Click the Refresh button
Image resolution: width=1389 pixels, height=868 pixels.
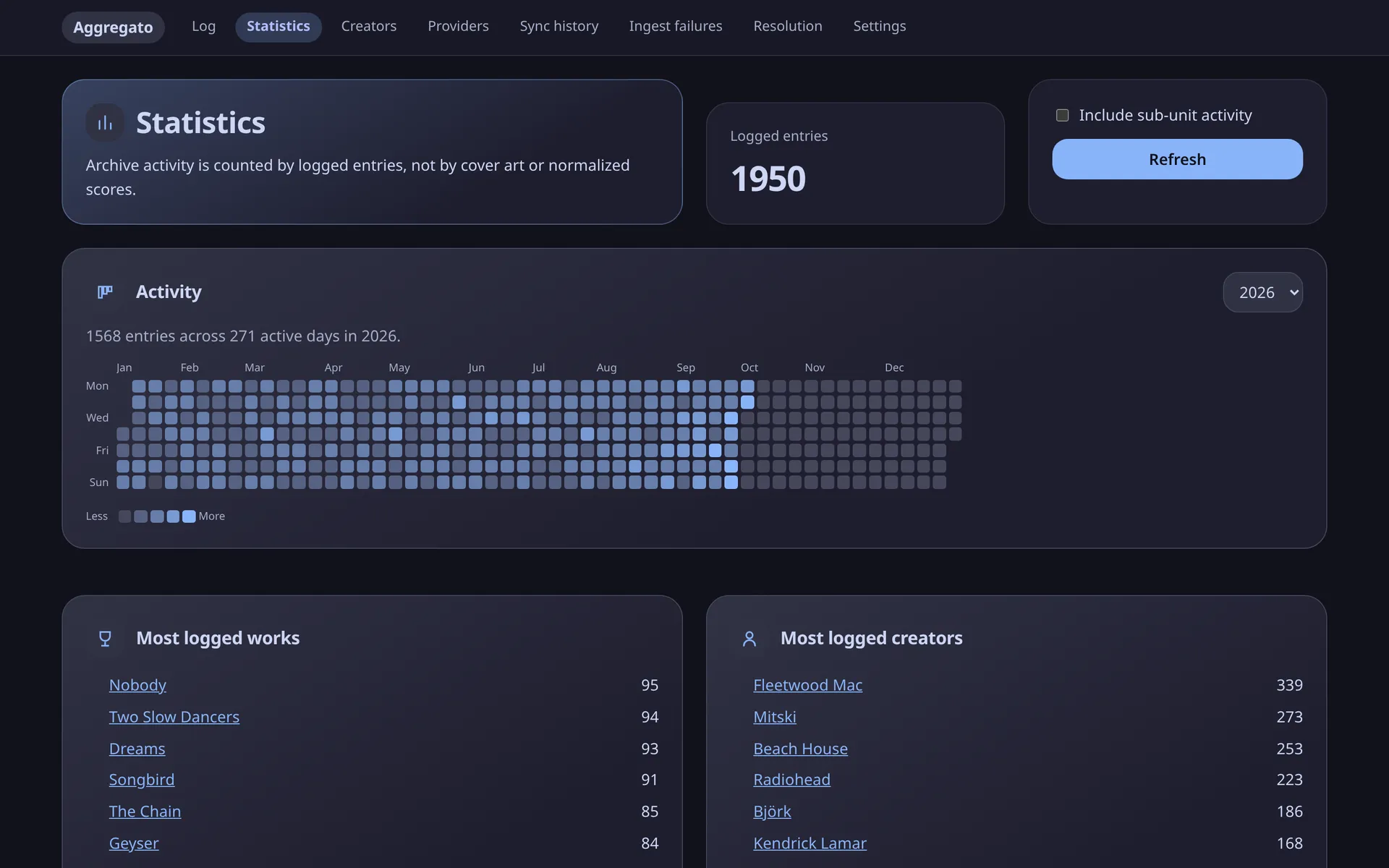[1177, 159]
